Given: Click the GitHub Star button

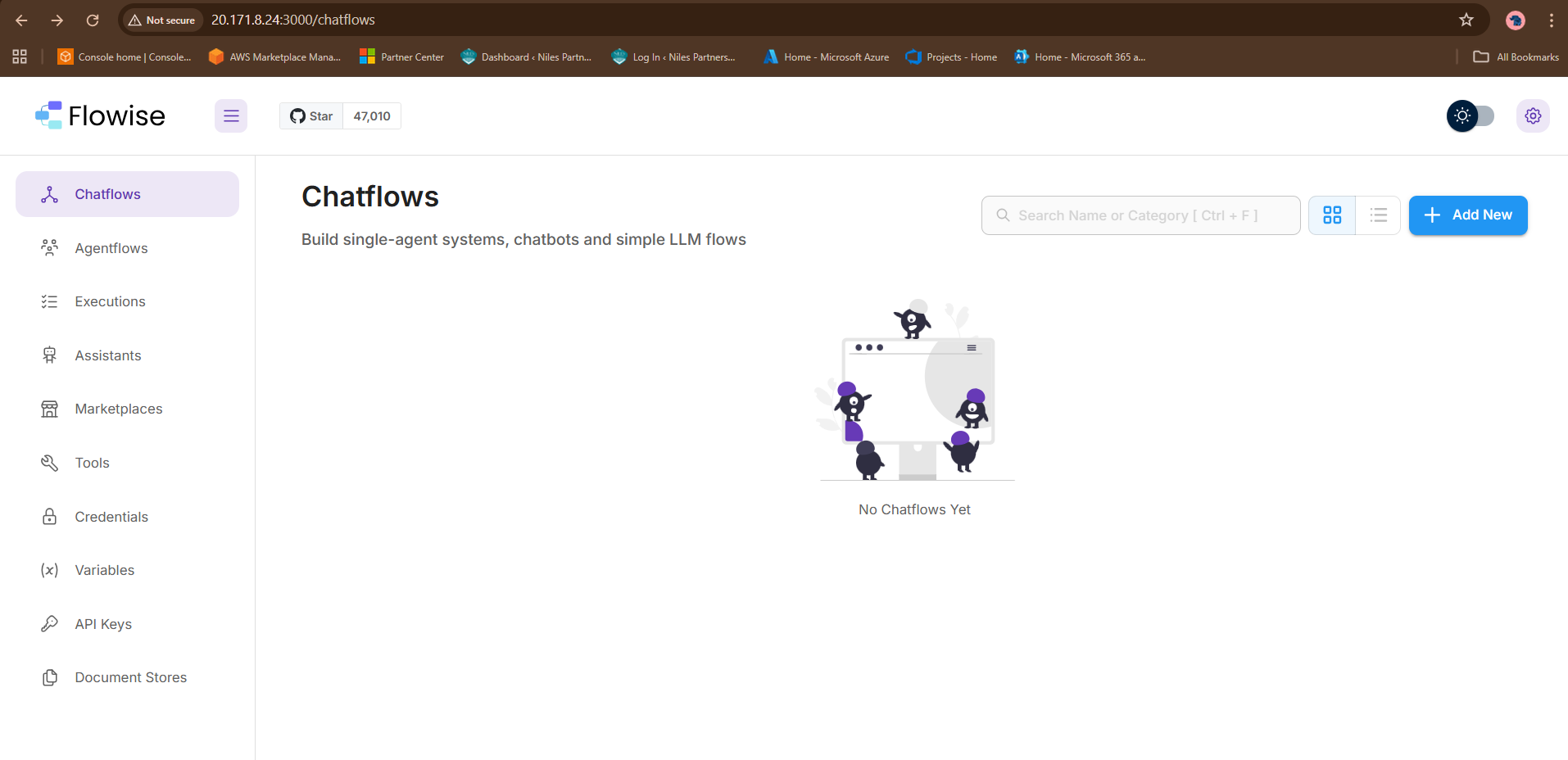Looking at the screenshot, I should (x=312, y=116).
